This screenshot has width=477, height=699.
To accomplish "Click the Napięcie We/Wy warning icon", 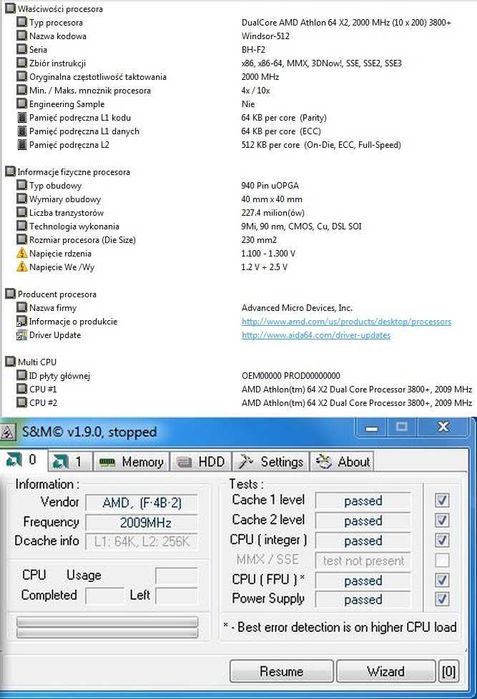I will tap(21, 267).
